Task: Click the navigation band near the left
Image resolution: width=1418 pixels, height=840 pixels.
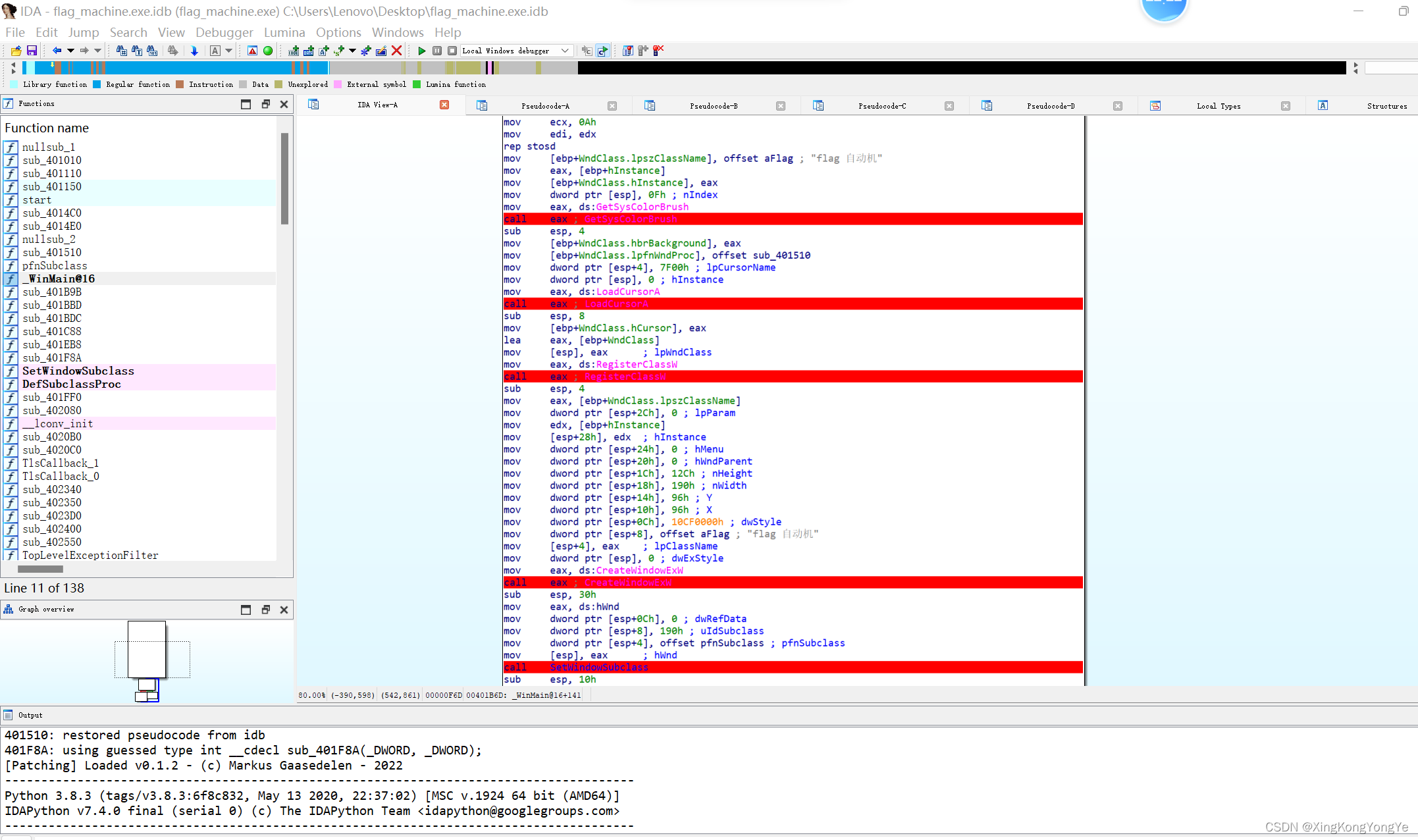Action: pyautogui.click(x=66, y=67)
